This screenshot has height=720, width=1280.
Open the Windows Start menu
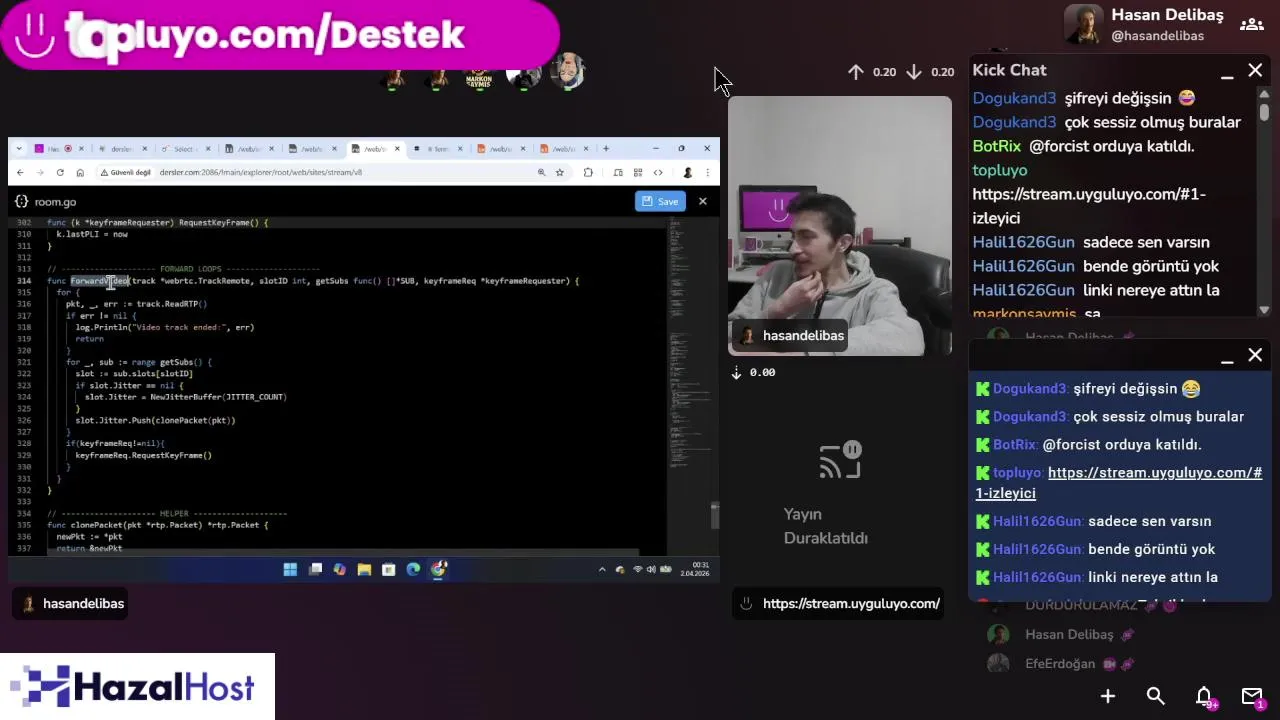point(290,569)
